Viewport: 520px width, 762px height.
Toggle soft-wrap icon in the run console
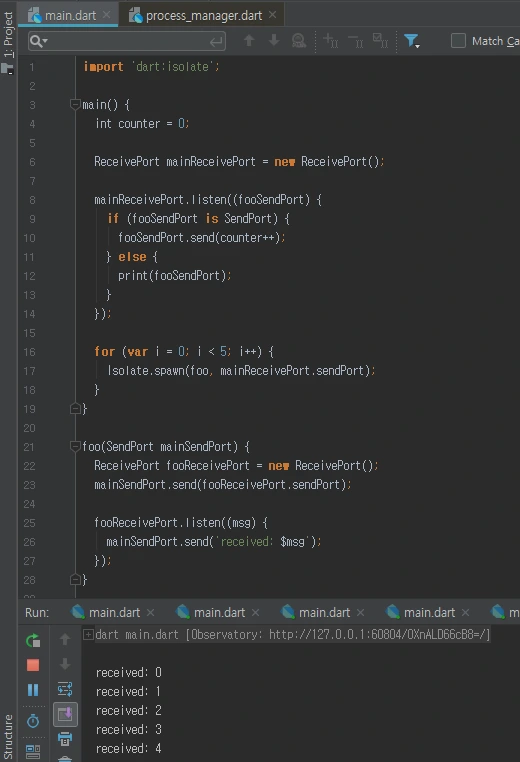point(65,689)
